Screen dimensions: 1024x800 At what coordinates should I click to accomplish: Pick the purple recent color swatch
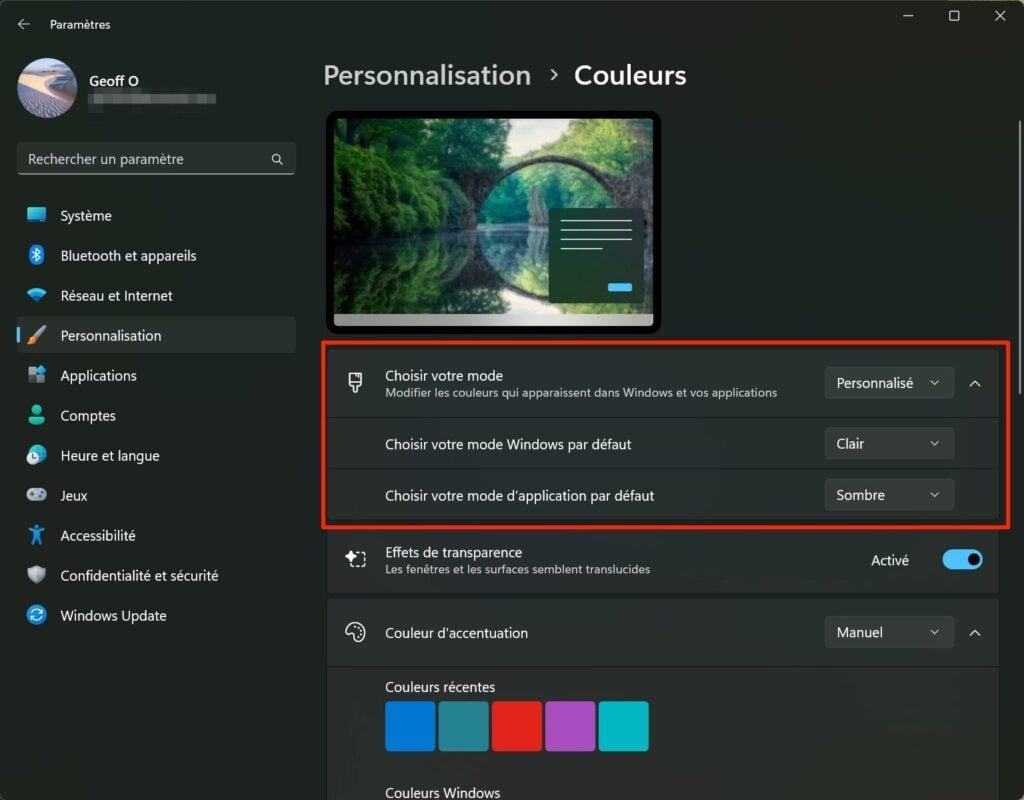(570, 726)
